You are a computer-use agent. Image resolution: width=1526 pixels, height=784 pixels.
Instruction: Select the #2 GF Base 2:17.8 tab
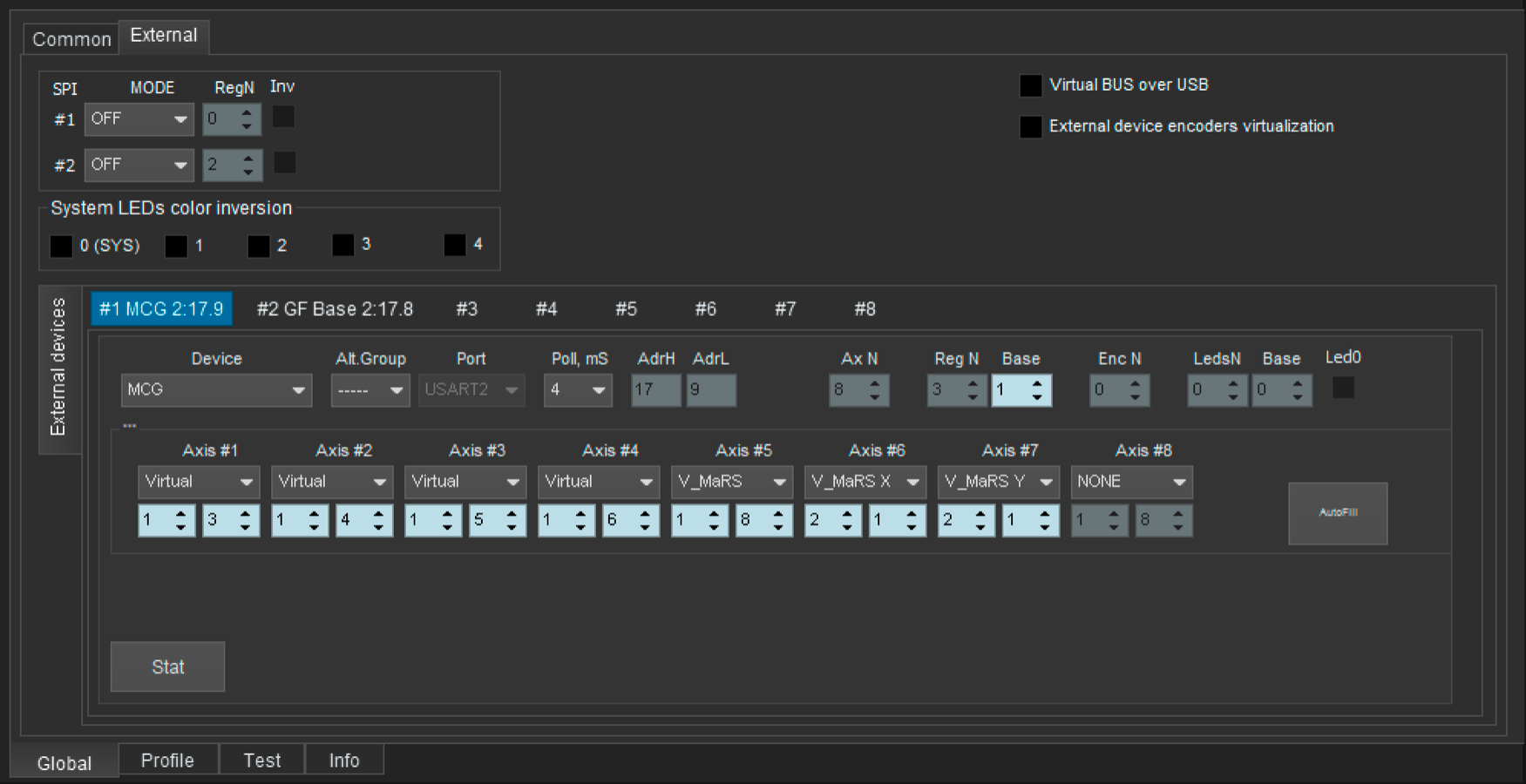[335, 309]
